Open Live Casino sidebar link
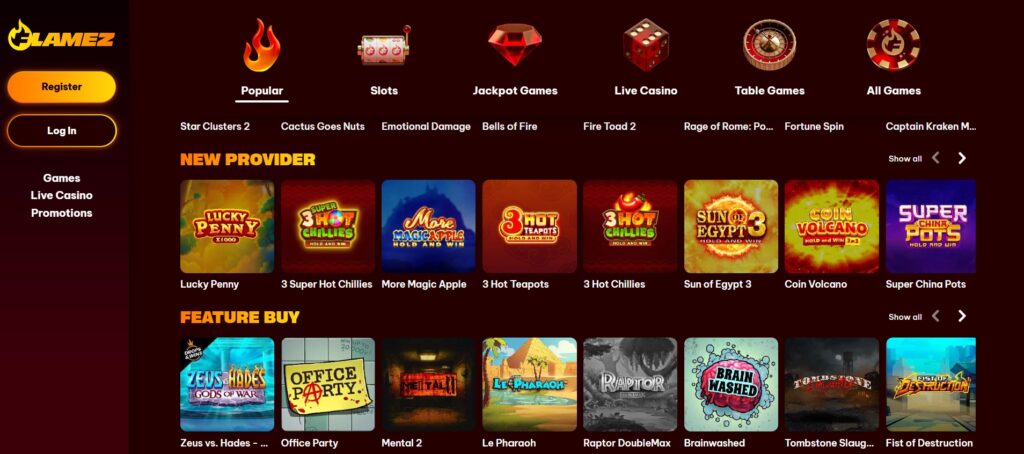This screenshot has height=454, width=1024. click(61, 195)
